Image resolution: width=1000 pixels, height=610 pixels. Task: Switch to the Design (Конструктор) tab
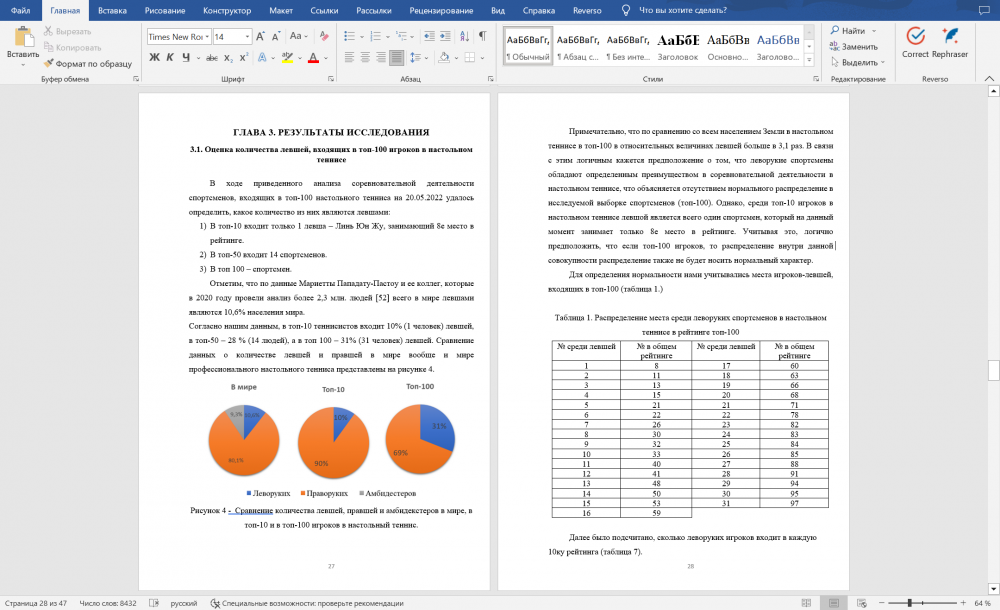227,10
